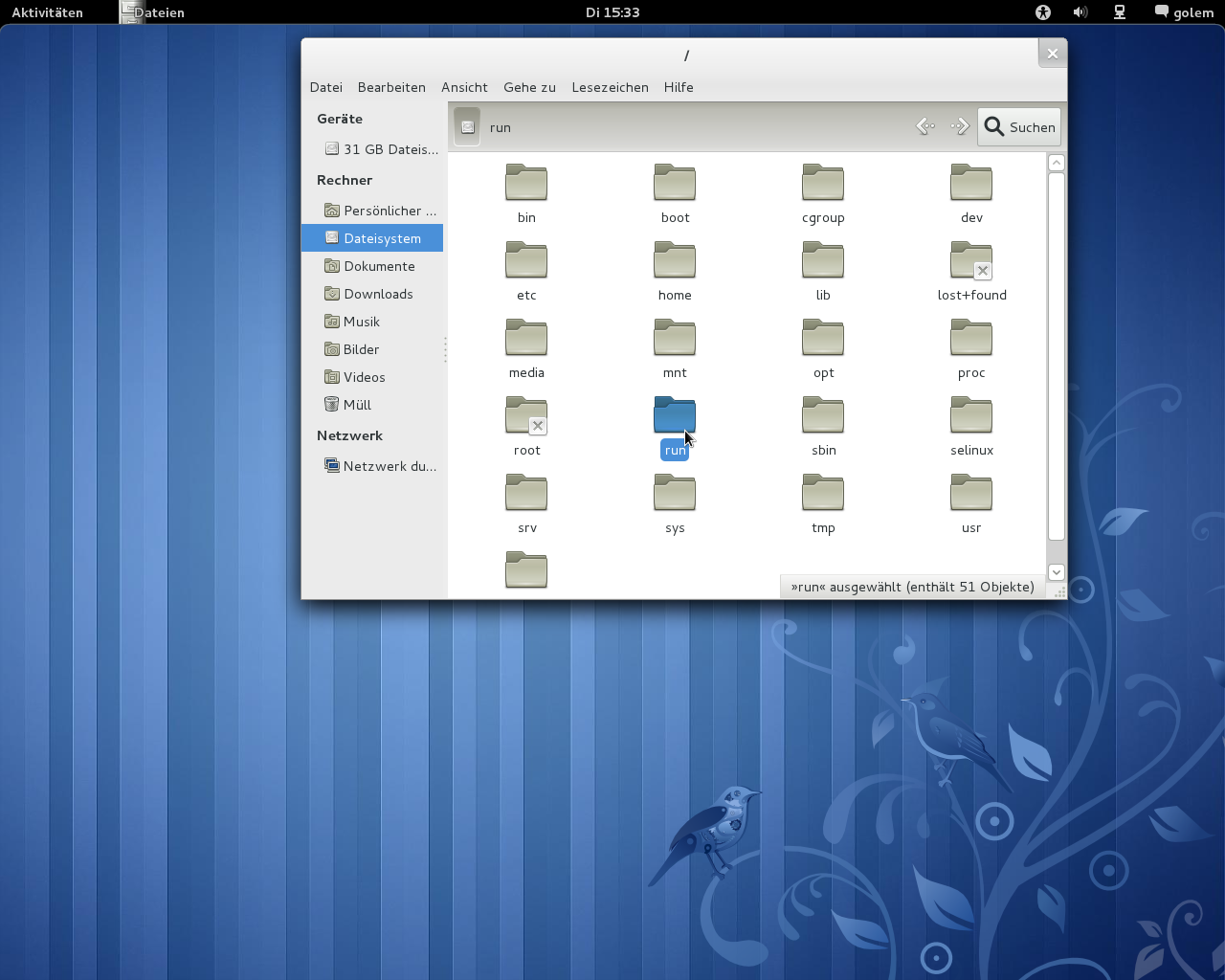Image resolution: width=1225 pixels, height=980 pixels.
Task: Open the lost+found folder
Action: coord(971,260)
